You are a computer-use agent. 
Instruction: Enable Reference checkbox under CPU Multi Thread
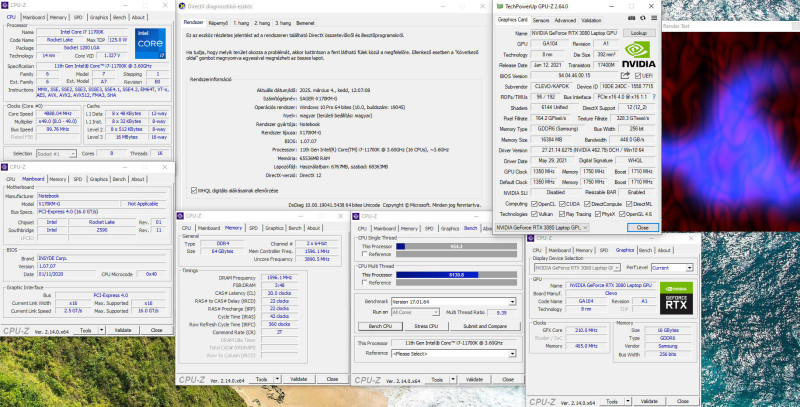click(364, 283)
